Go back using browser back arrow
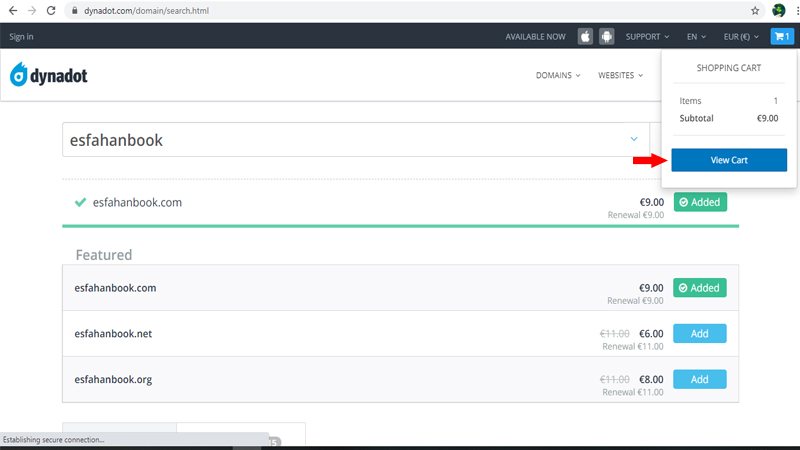 click(x=13, y=11)
